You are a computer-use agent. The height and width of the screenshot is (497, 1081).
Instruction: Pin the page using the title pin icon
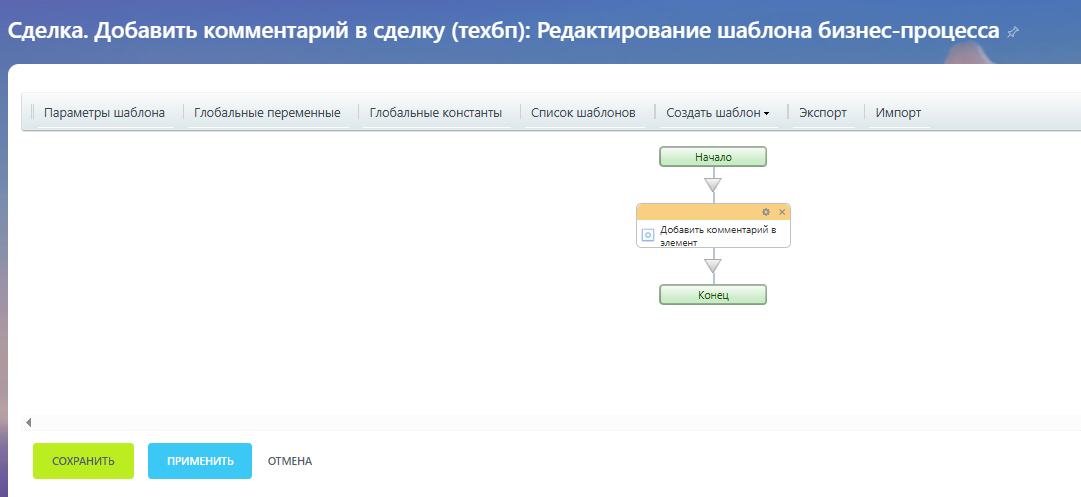coord(1013,32)
